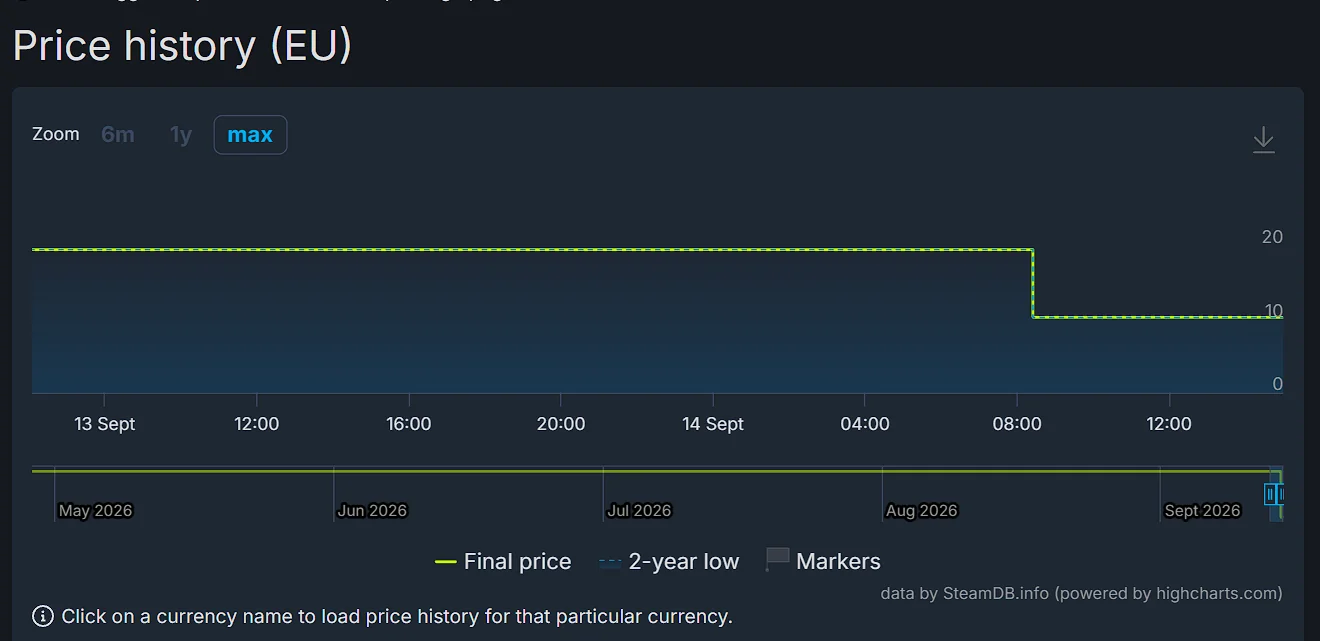
Task: Download the price history chart
Action: coord(1263,139)
